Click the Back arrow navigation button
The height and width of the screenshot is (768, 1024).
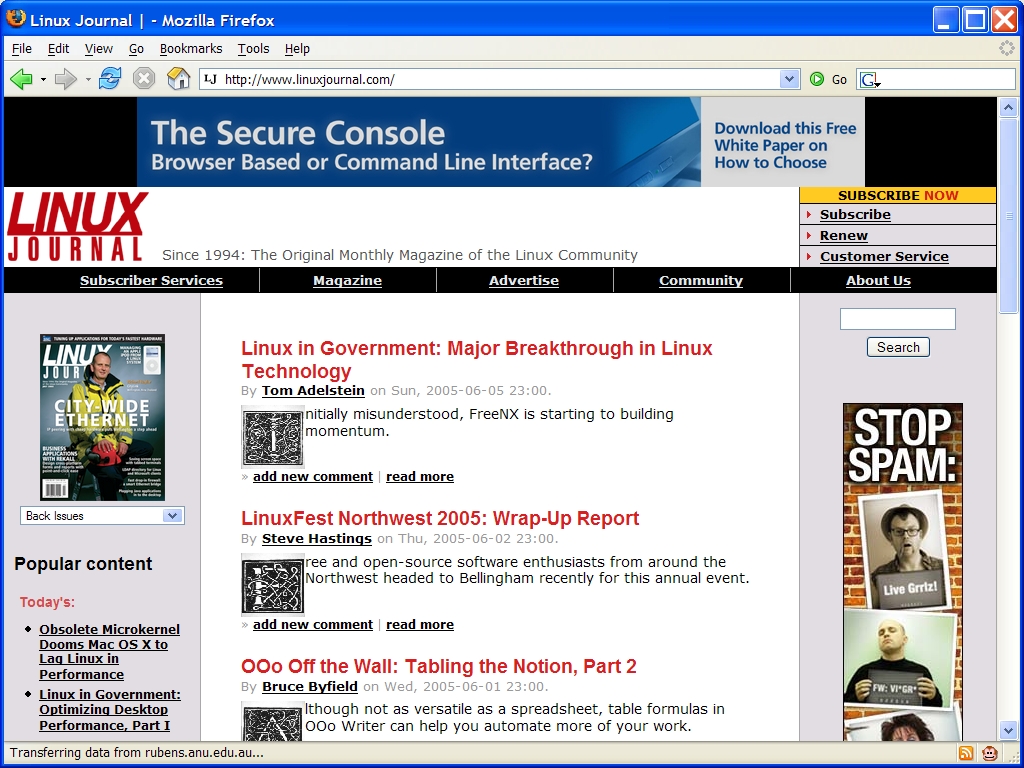pos(21,79)
